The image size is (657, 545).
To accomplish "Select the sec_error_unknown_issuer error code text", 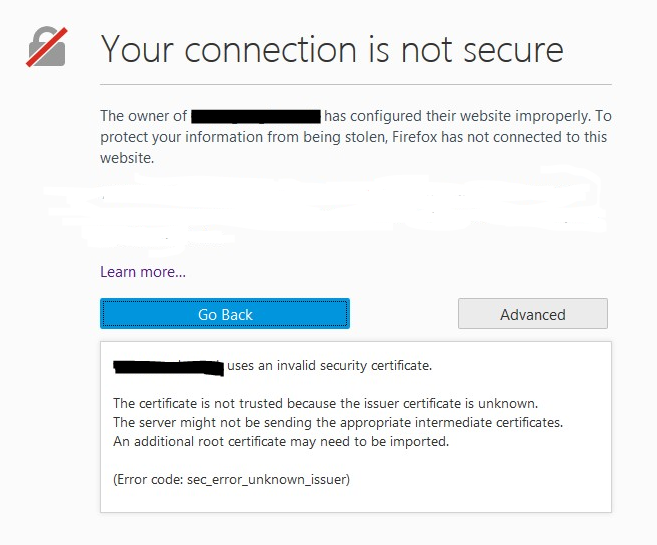I will coord(267,479).
